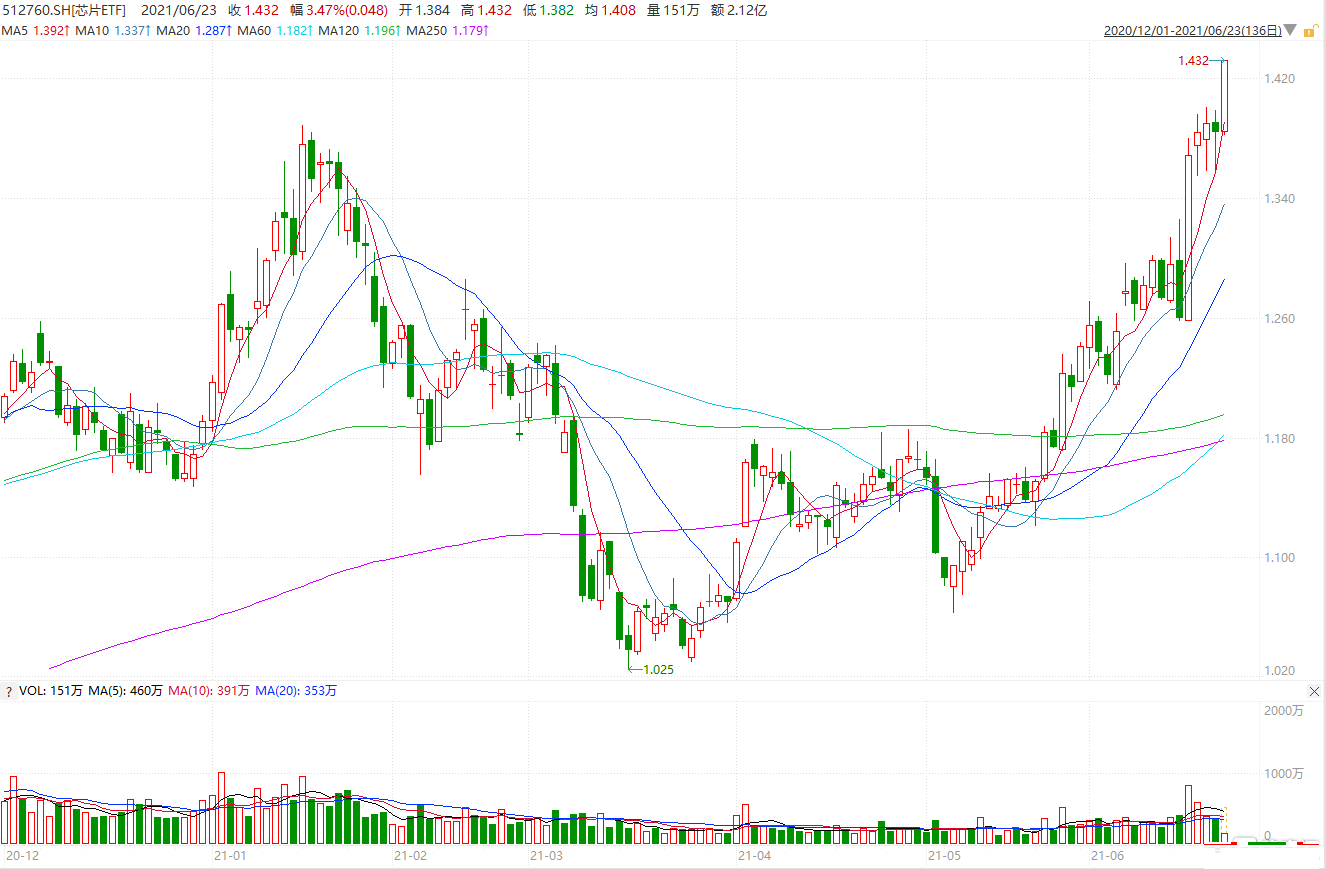Open the VOL indicator help question mark
Image resolution: width=1326 pixels, height=869 pixels.
pos(9,691)
